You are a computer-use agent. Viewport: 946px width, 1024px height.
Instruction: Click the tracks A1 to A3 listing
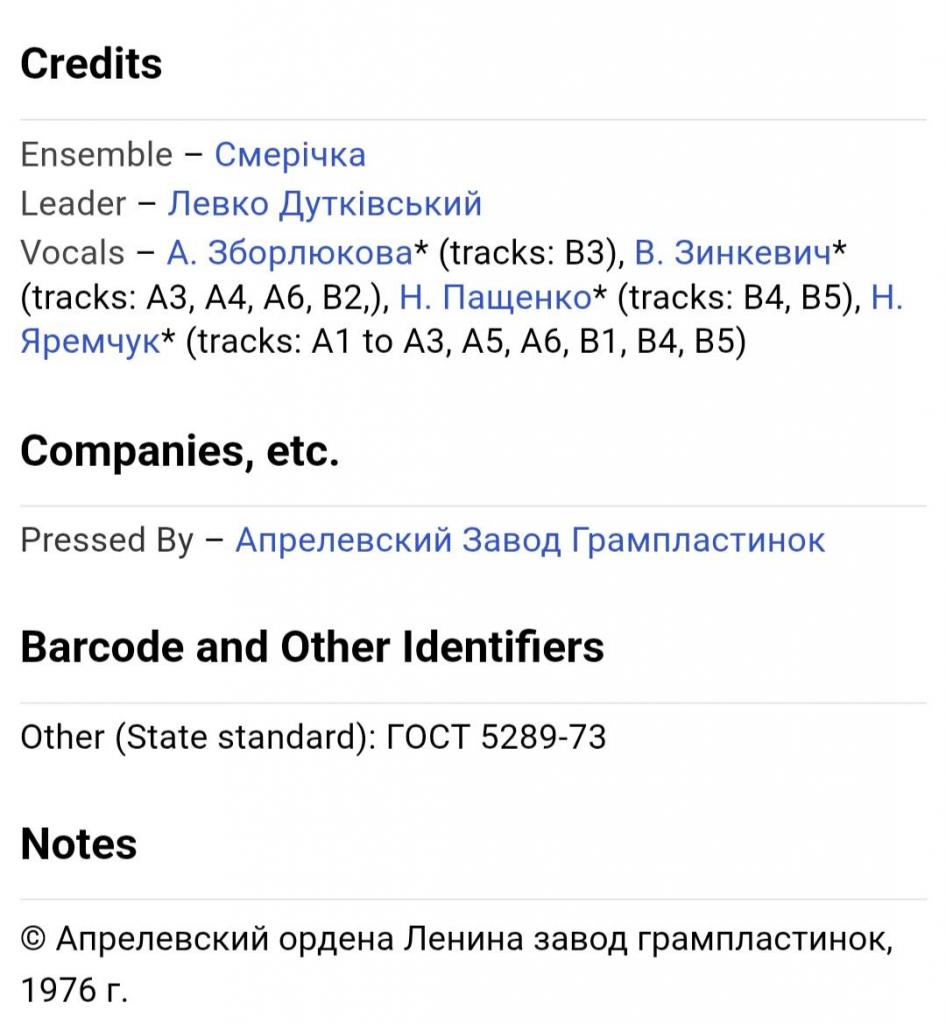tap(466, 342)
